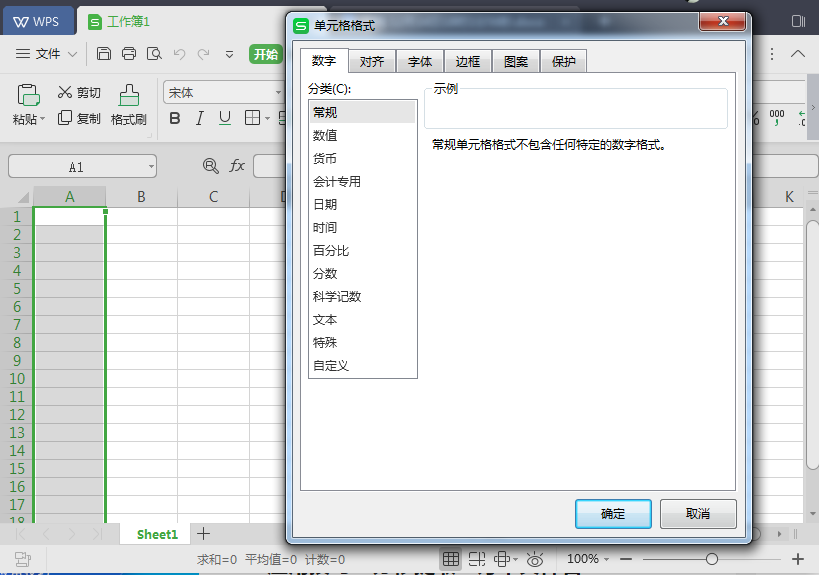Click the WPS home tab
The height and width of the screenshot is (575, 819).
tap(38, 21)
